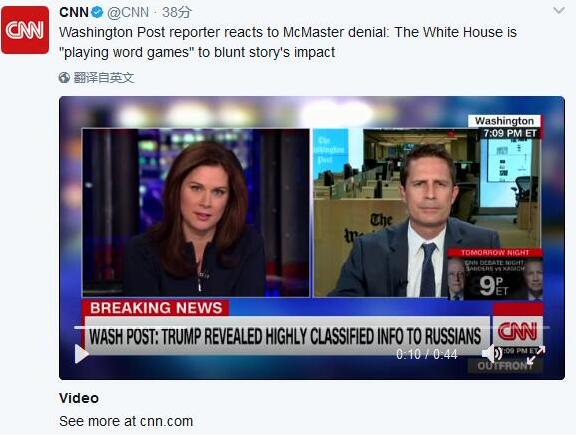Image resolution: width=578 pixels, height=436 pixels.
Task: Click the video thumbnail of the news anchor
Action: click(196, 213)
